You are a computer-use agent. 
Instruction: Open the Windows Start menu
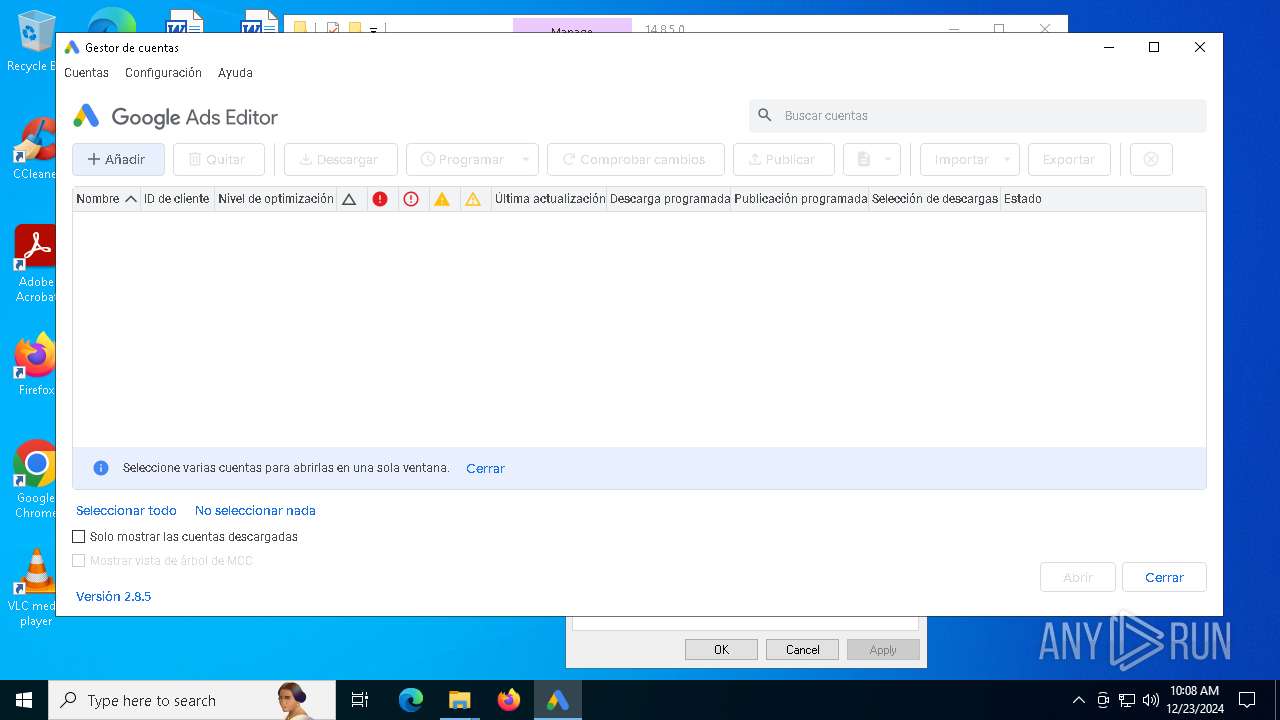click(24, 700)
